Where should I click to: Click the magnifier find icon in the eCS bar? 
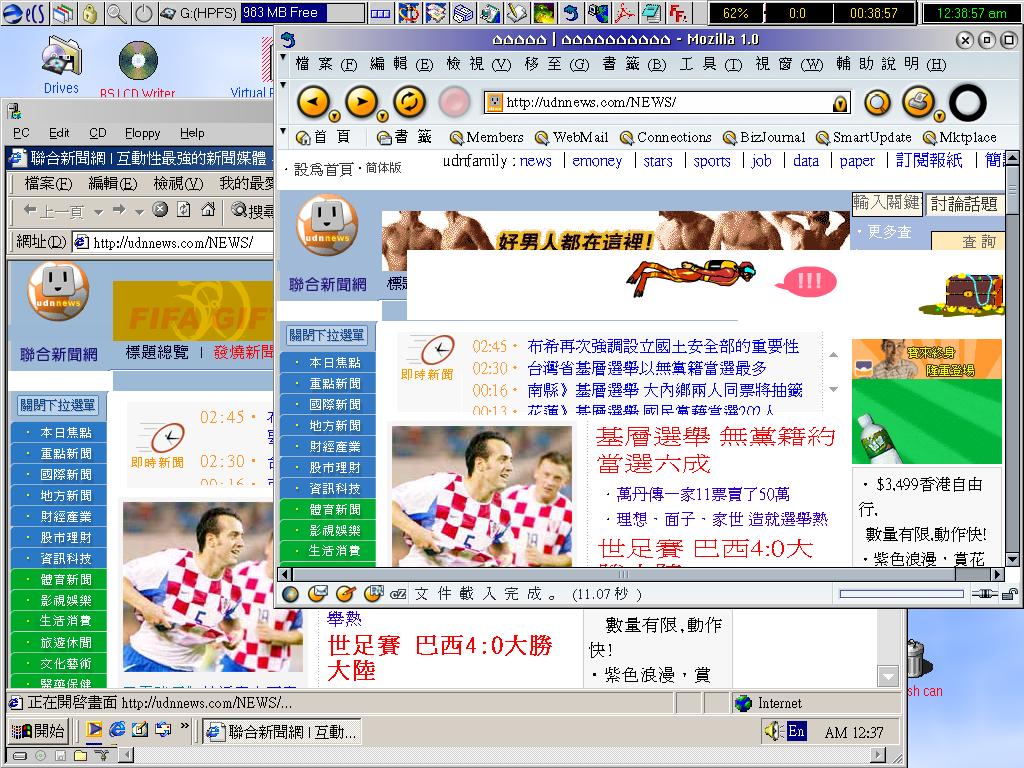click(117, 12)
